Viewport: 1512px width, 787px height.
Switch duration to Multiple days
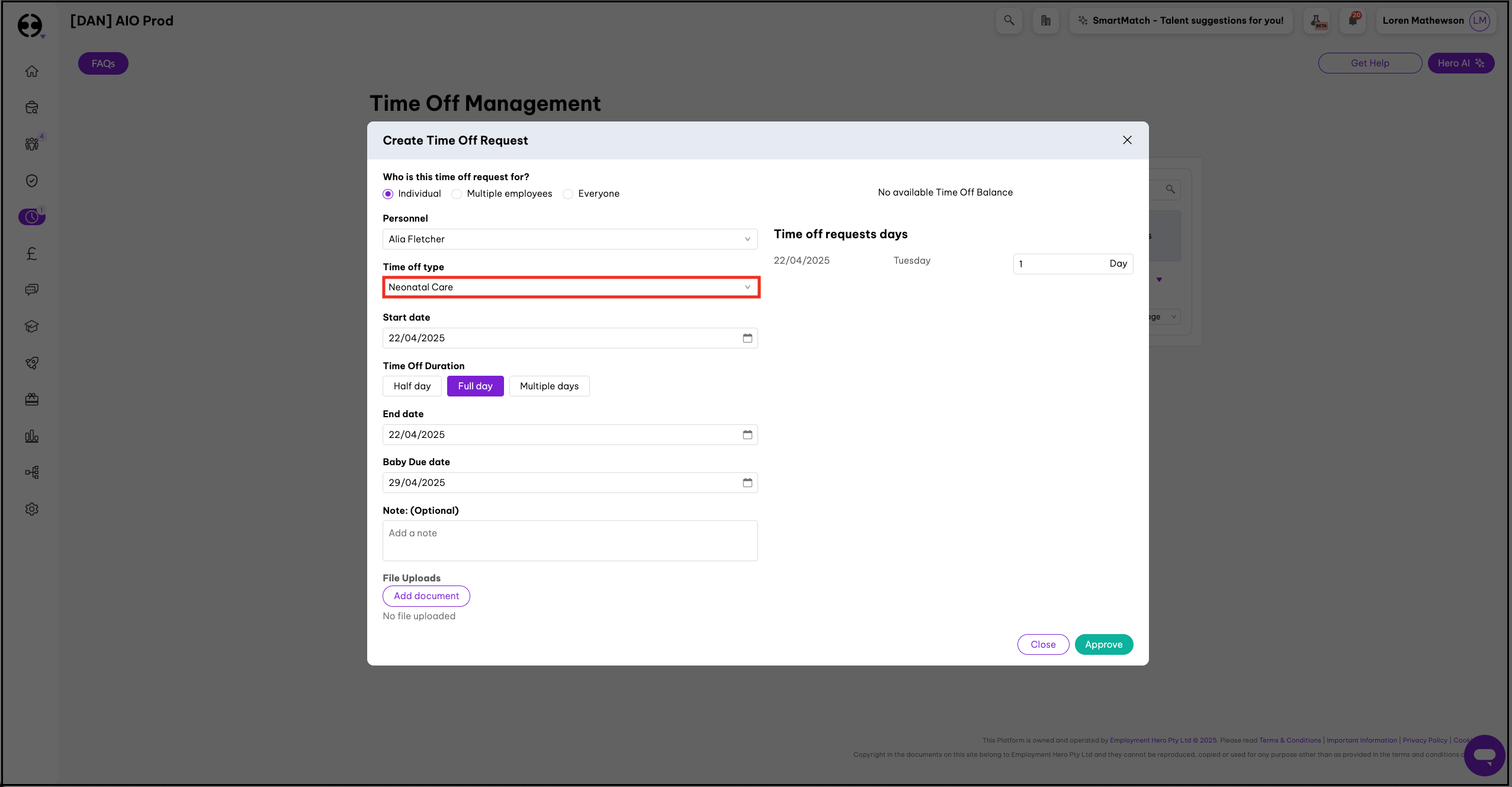[549, 386]
